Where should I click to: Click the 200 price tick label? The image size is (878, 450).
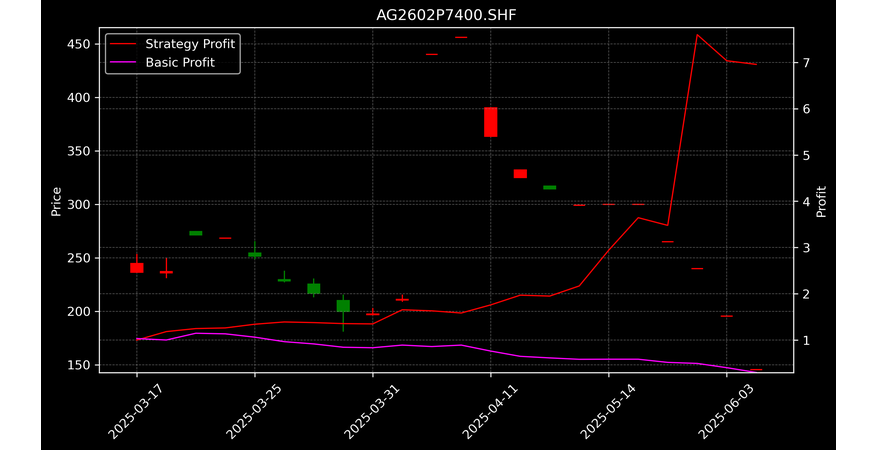78,312
